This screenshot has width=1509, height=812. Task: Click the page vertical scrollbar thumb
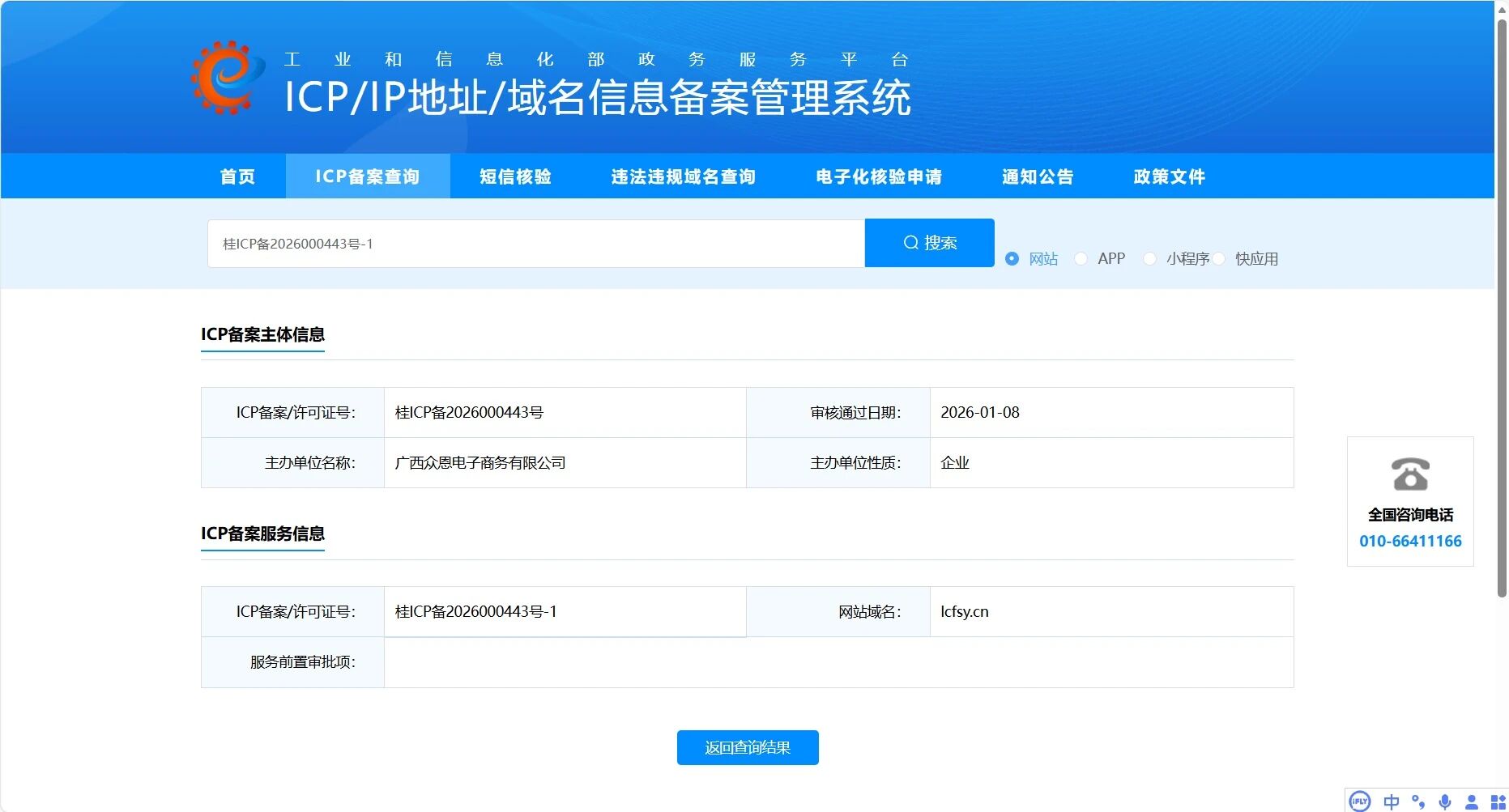click(x=1502, y=308)
